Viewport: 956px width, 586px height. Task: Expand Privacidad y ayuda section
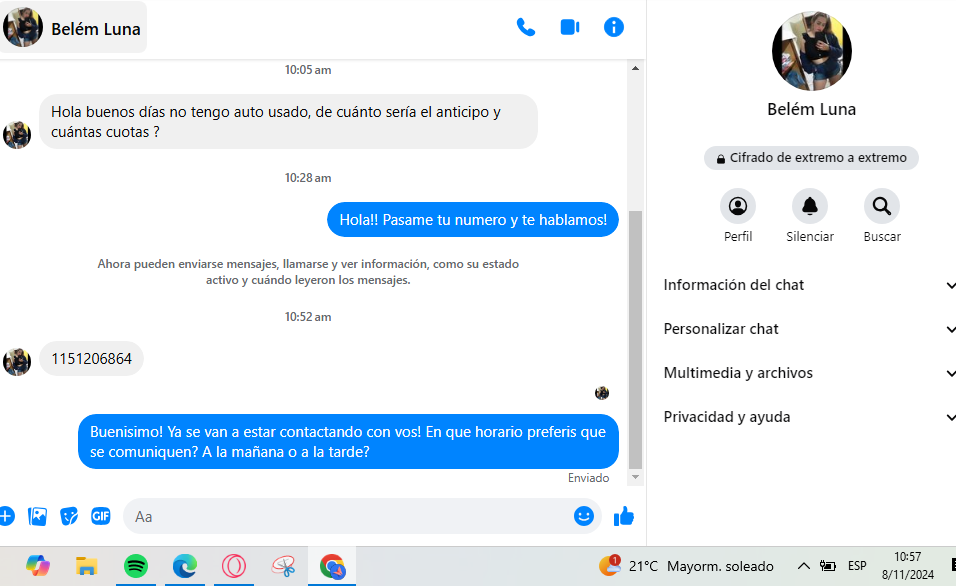(808, 416)
